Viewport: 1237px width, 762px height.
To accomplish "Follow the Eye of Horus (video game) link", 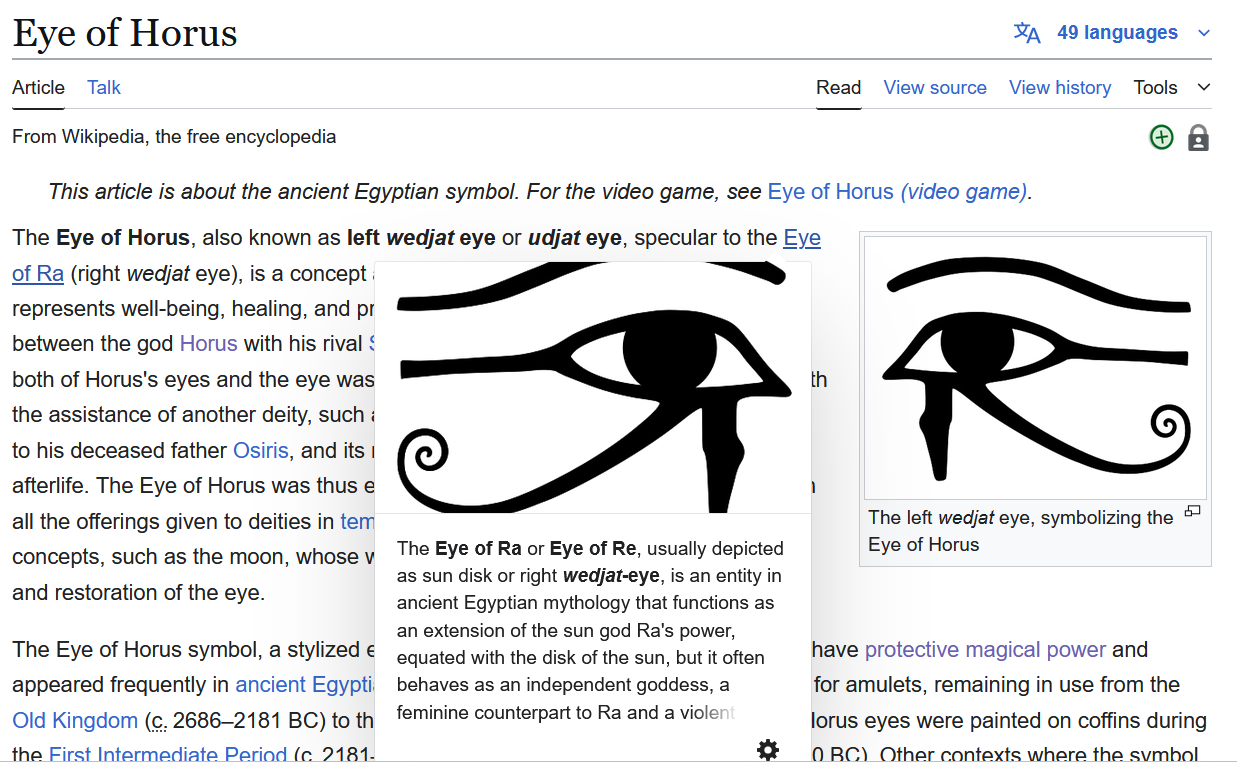I will pyautogui.click(x=897, y=192).
